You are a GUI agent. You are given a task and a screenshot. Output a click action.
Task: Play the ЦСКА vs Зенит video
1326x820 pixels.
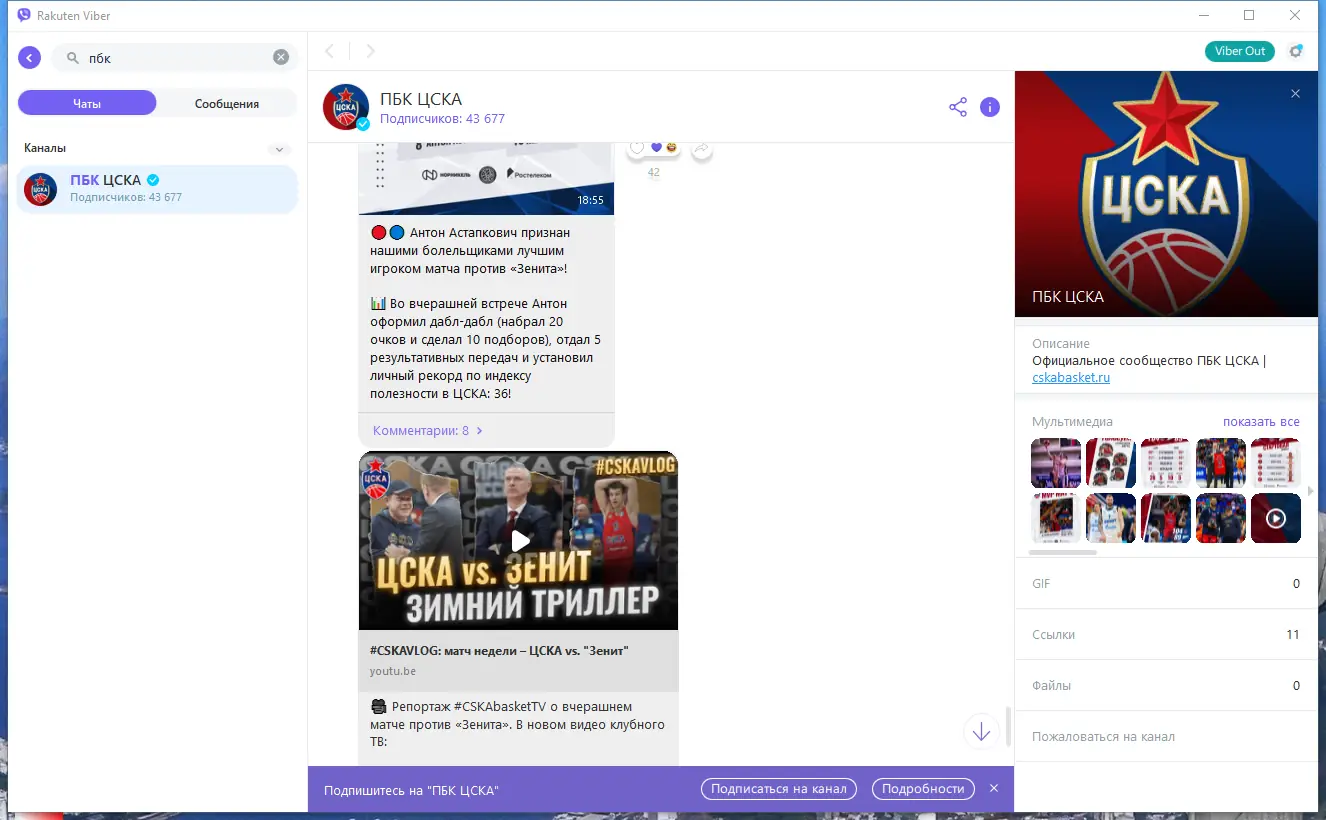point(519,540)
